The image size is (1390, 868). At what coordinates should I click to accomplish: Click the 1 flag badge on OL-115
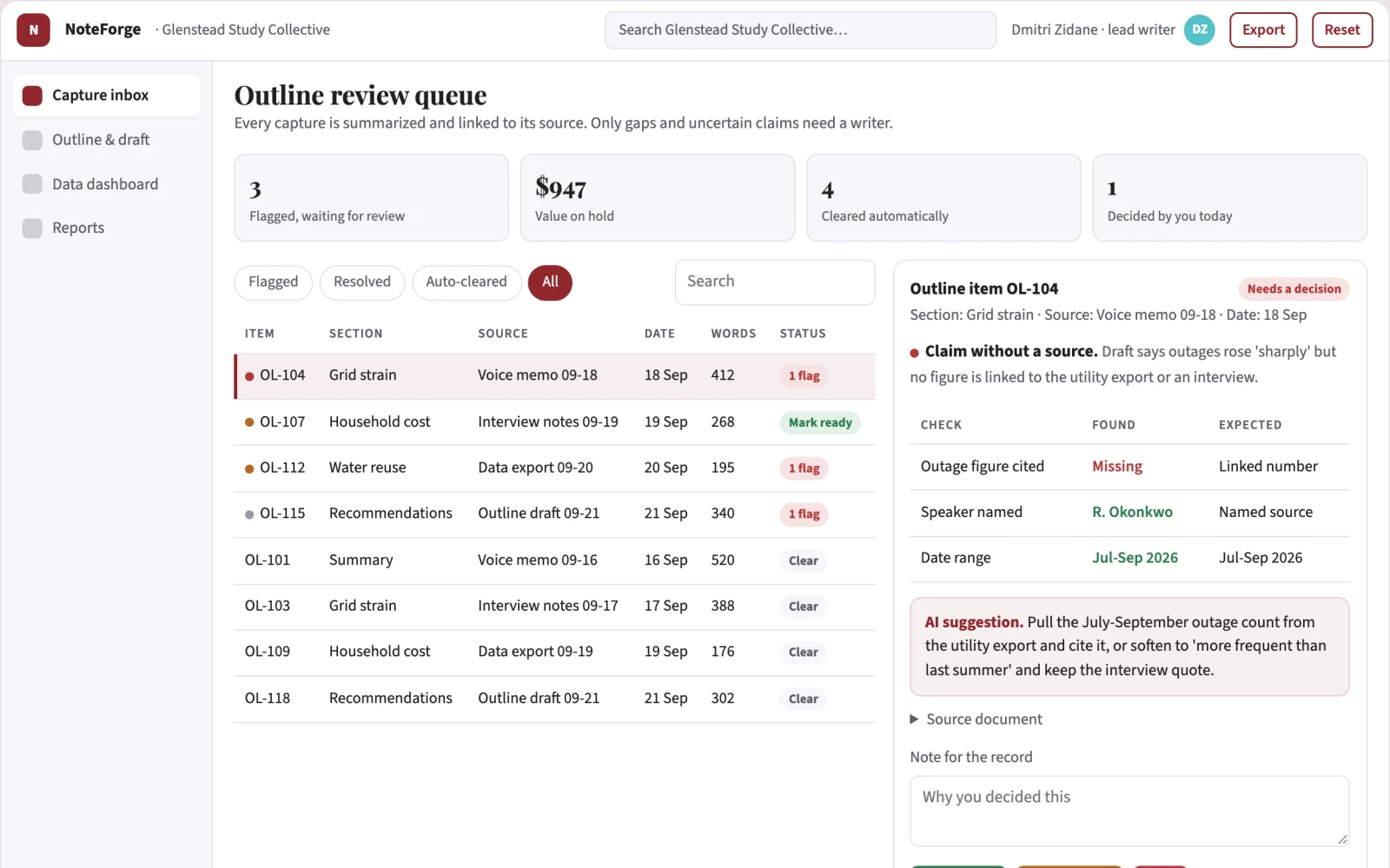tap(804, 514)
